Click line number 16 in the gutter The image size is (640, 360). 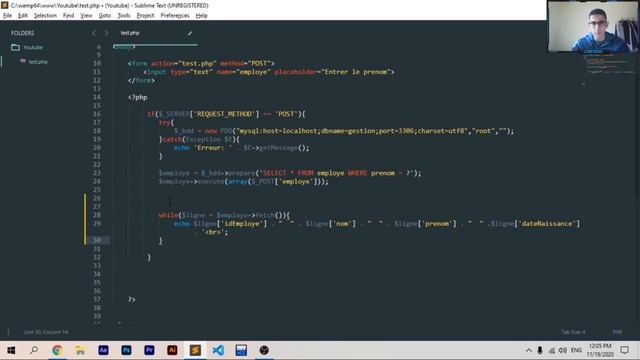pos(97,114)
